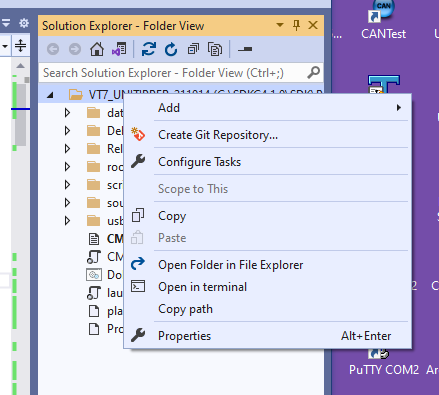
Task: Switch between solutions and folder views icon
Action: pos(119,49)
